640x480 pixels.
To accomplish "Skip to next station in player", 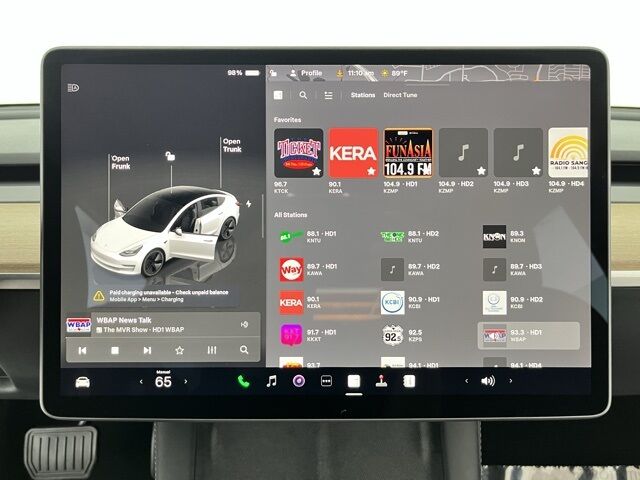I will (147, 350).
